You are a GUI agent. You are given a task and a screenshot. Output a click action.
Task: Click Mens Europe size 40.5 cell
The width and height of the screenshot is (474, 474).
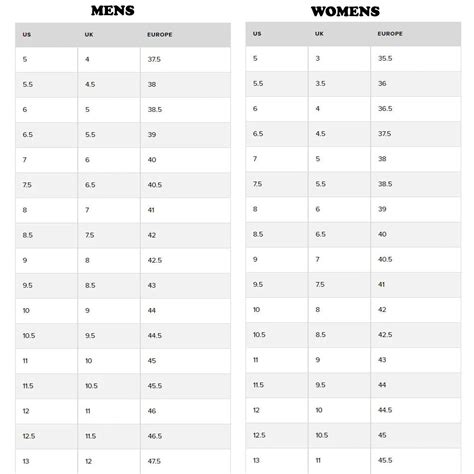[x=186, y=185]
